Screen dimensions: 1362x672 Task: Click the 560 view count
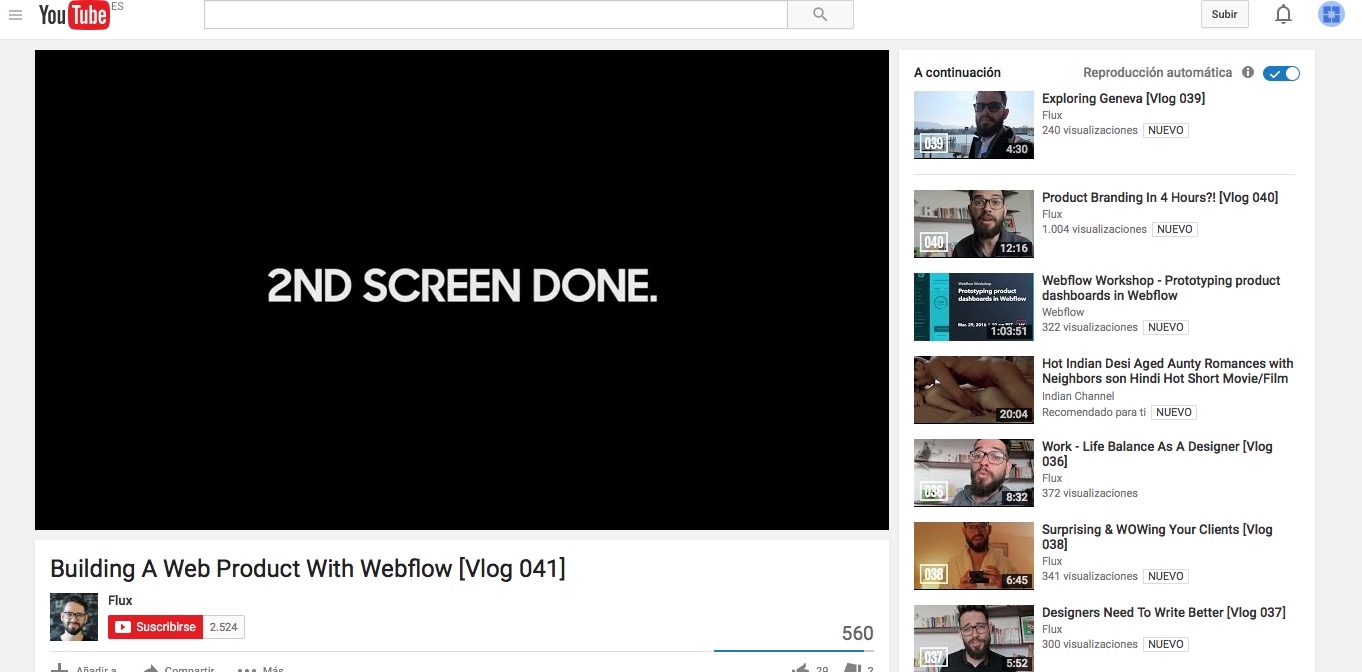pyautogui.click(x=857, y=634)
